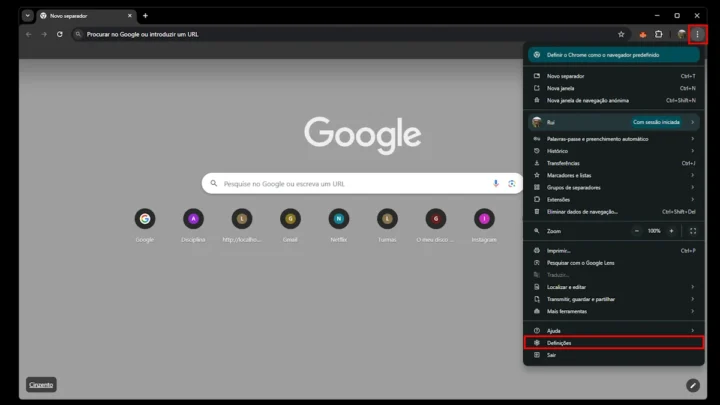Toggle fullscreen mode in Zoom row
The height and width of the screenshot is (405, 720).
click(x=692, y=230)
